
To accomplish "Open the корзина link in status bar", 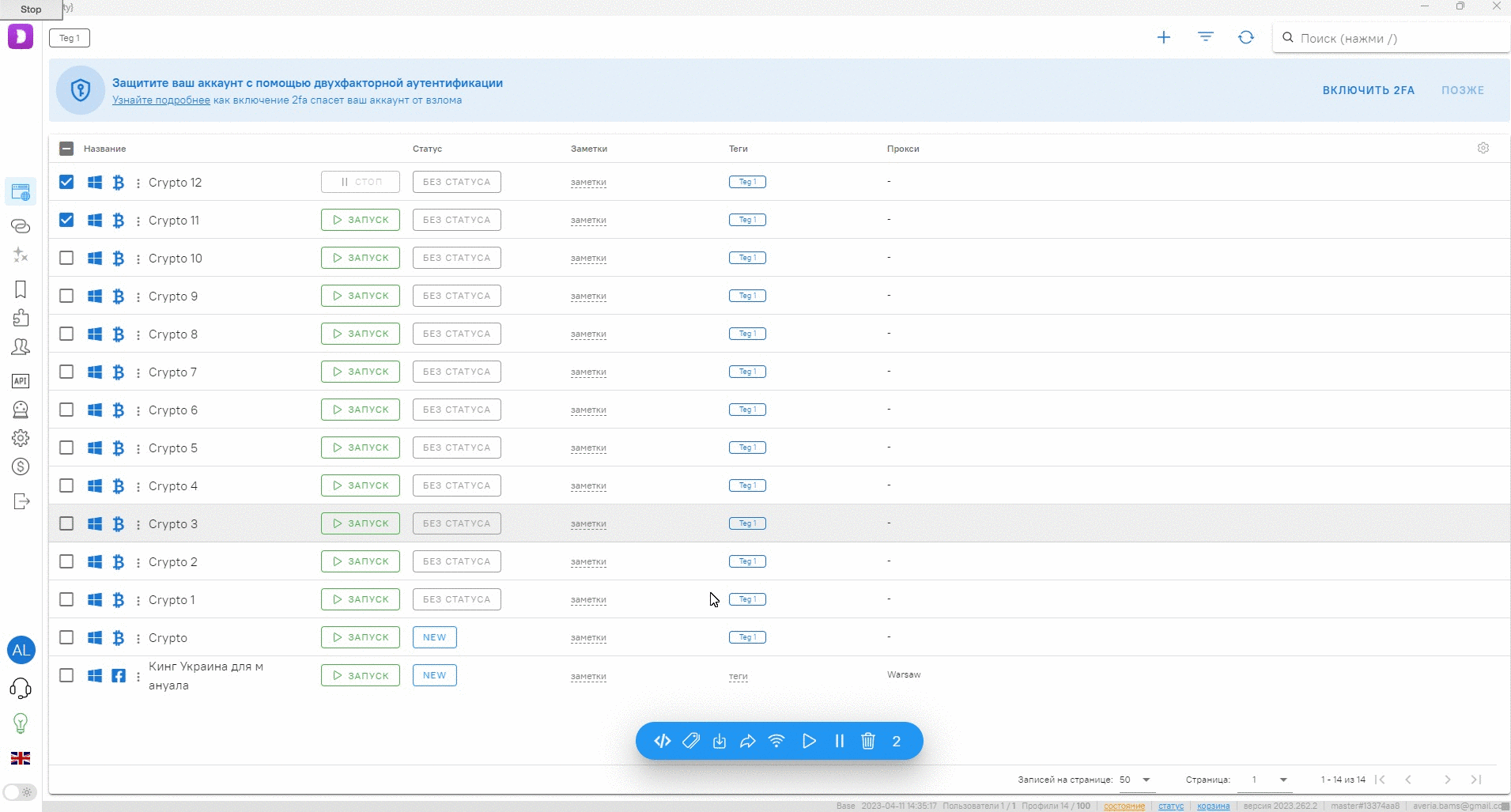I will coord(1213,806).
